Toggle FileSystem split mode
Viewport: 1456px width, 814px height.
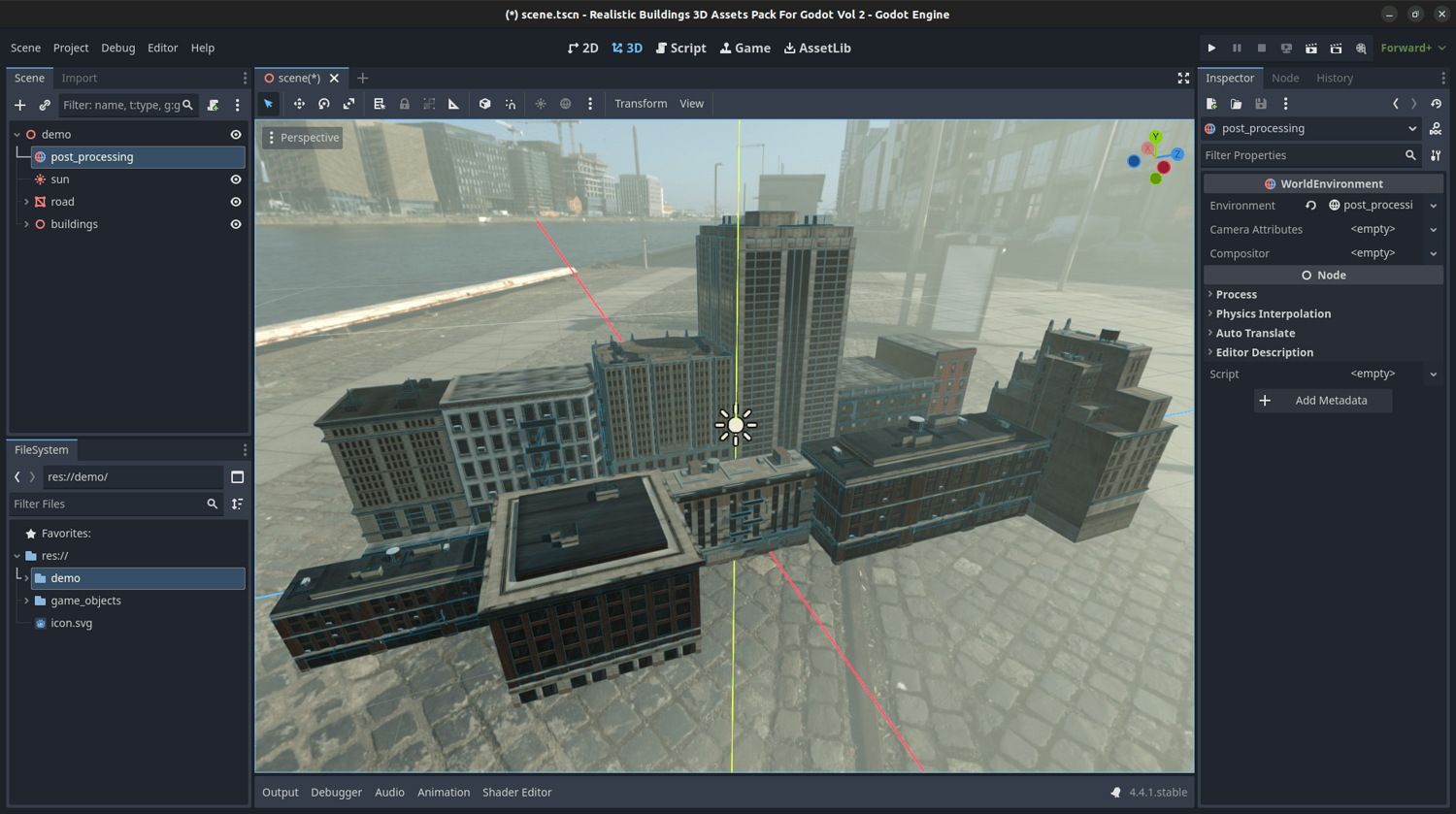pyautogui.click(x=237, y=477)
